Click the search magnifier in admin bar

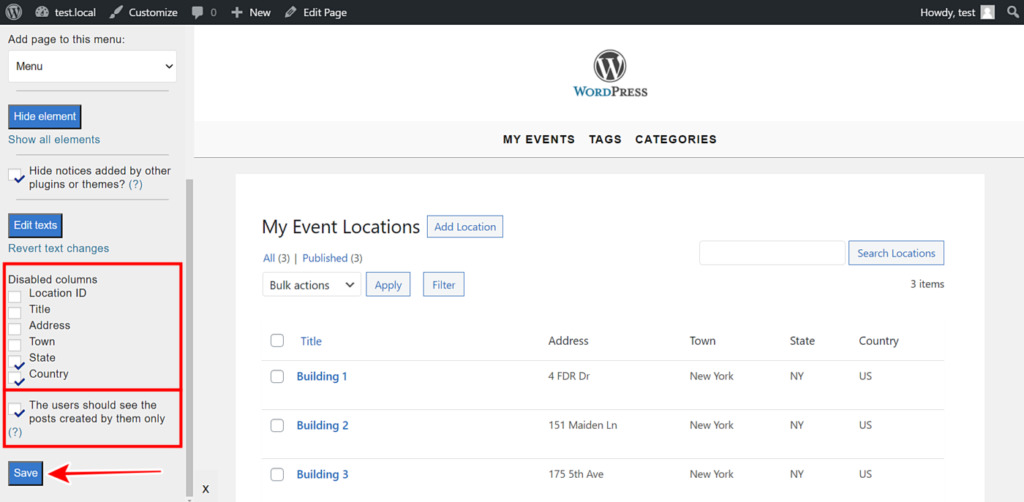[1013, 12]
